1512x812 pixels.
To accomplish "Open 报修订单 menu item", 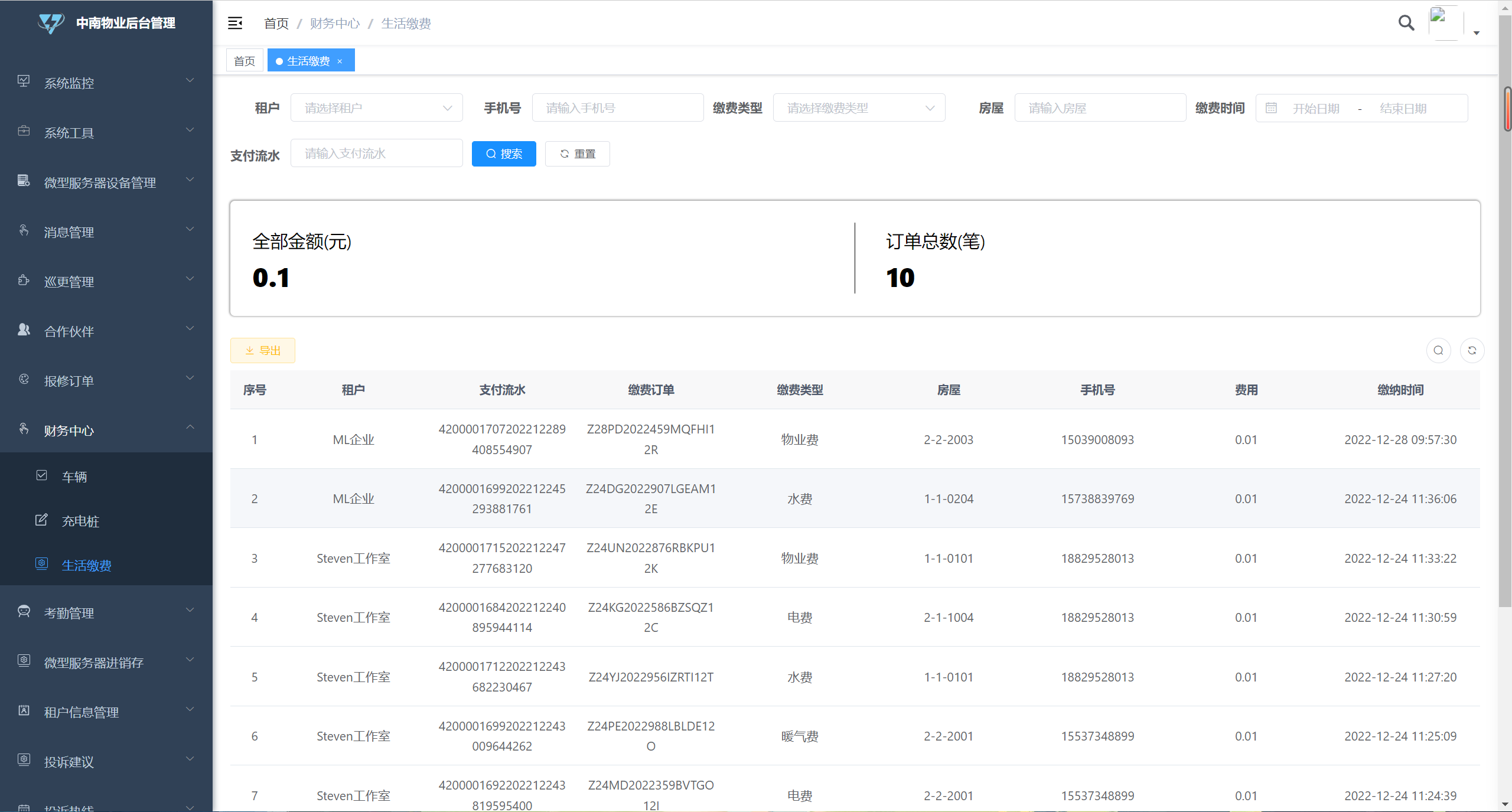I will pyautogui.click(x=106, y=380).
